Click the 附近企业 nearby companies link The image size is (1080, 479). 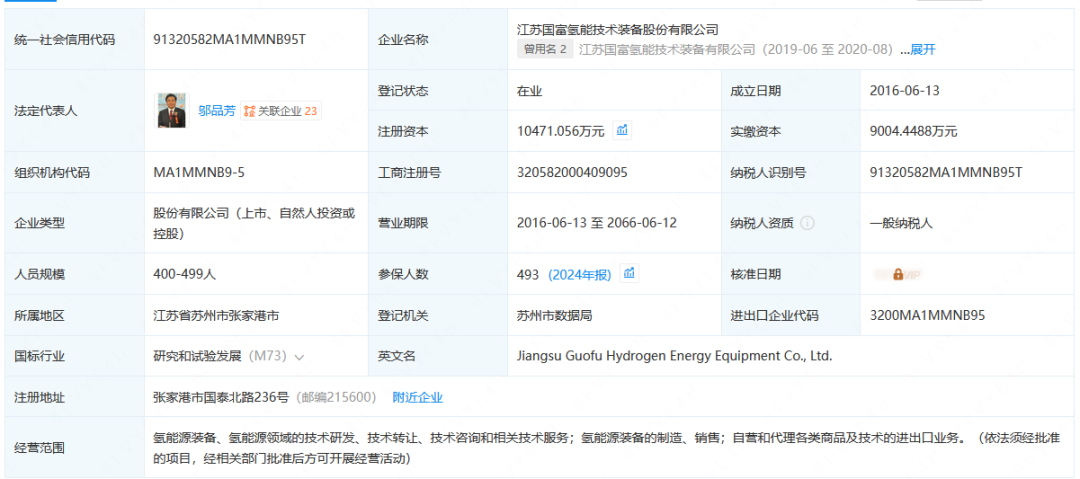pyautogui.click(x=417, y=397)
